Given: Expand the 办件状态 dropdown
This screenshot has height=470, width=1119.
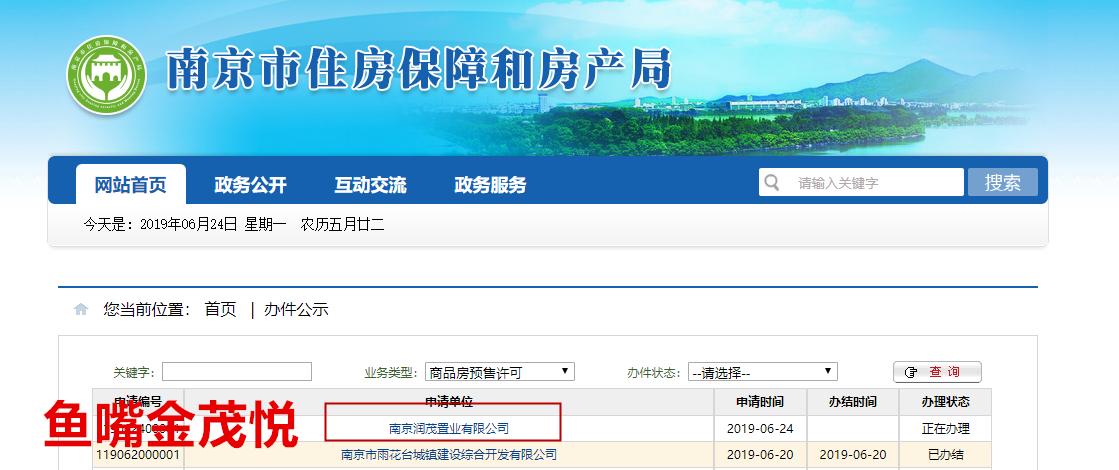Looking at the screenshot, I should pos(763,372).
